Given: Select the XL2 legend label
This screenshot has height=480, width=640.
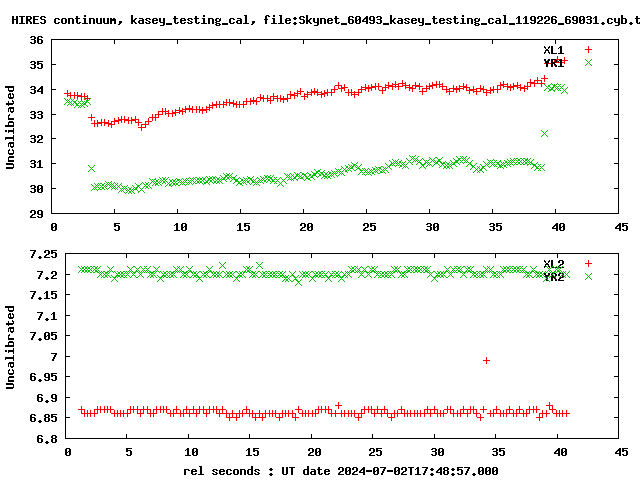Looking at the screenshot, I should pos(553,264).
